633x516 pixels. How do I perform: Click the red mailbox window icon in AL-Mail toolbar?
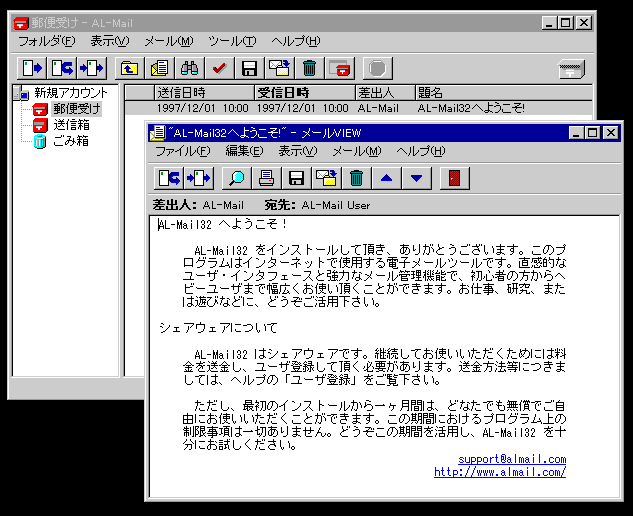pyautogui.click(x=339, y=68)
